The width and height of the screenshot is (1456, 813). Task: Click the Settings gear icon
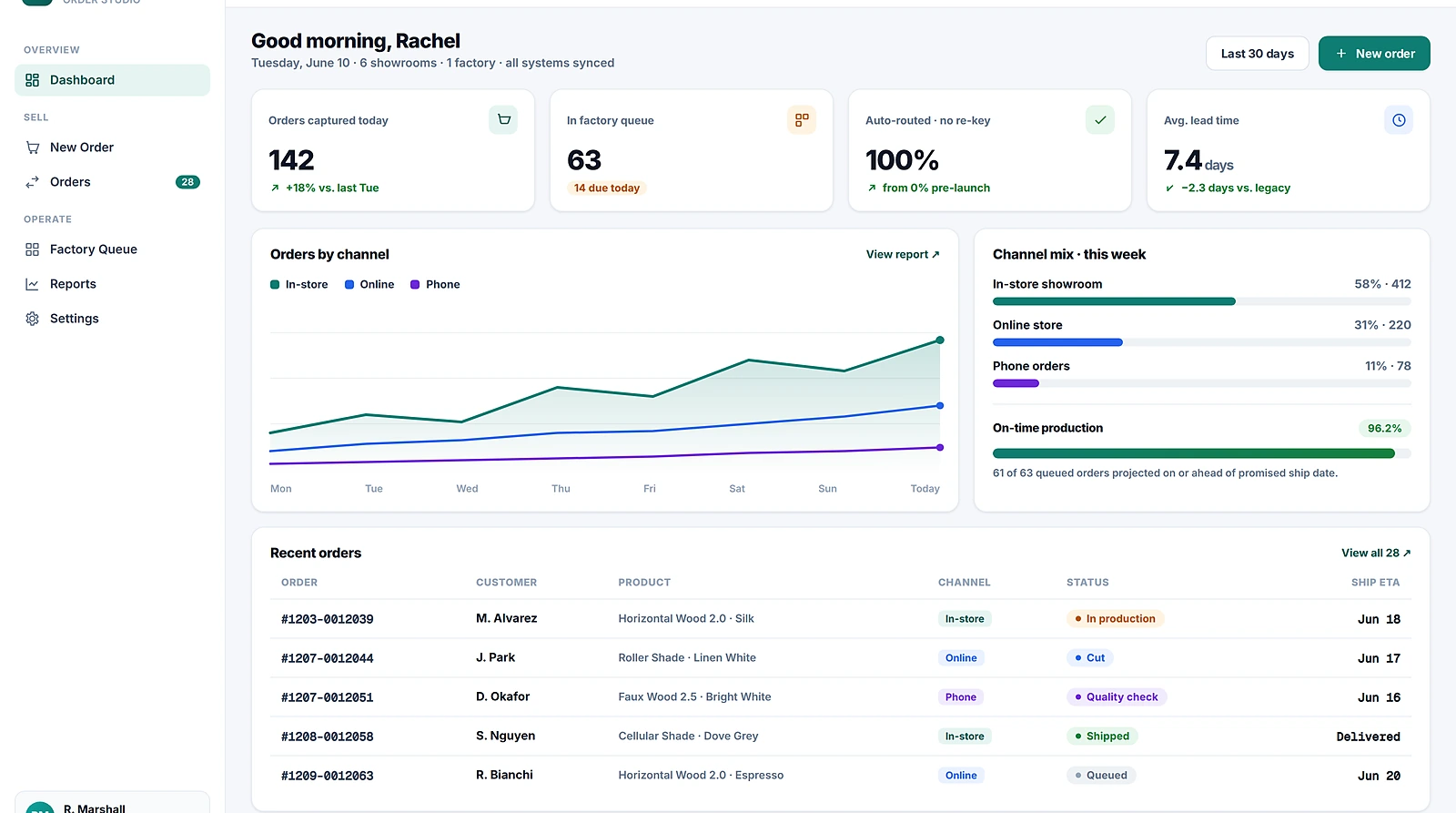pyautogui.click(x=33, y=319)
